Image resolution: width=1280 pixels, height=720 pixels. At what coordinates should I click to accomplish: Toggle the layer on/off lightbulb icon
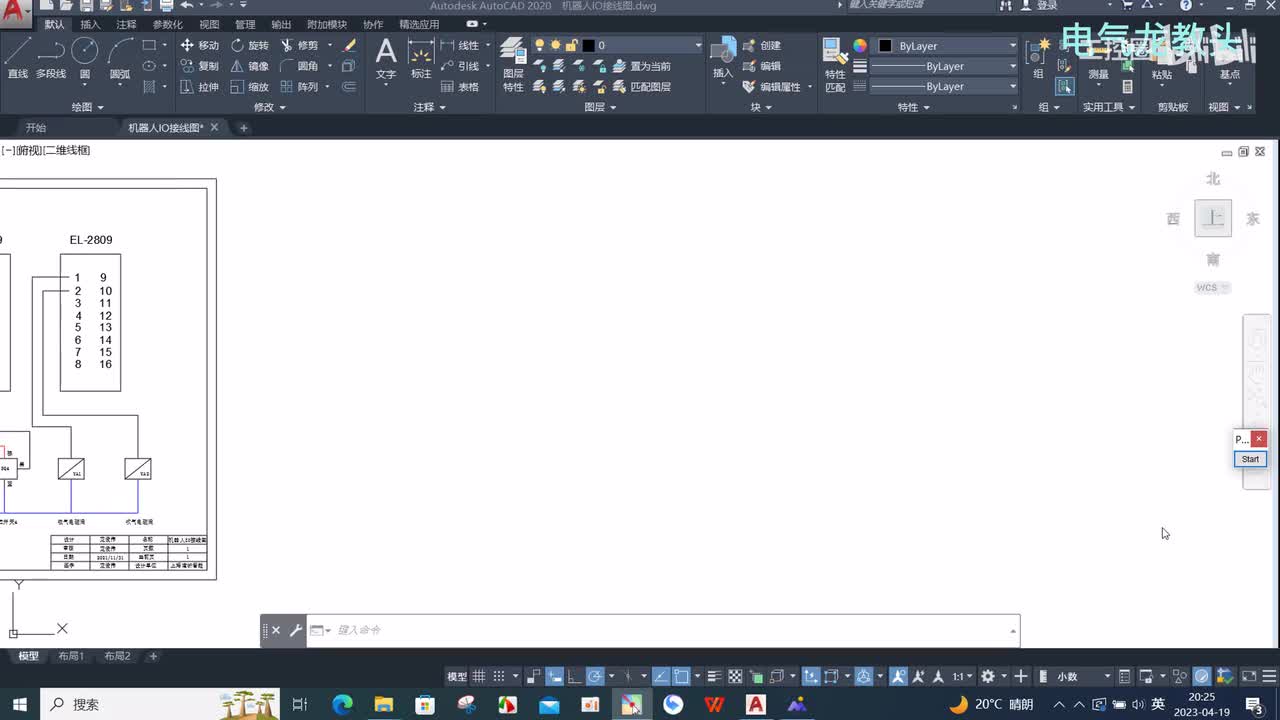pyautogui.click(x=540, y=45)
